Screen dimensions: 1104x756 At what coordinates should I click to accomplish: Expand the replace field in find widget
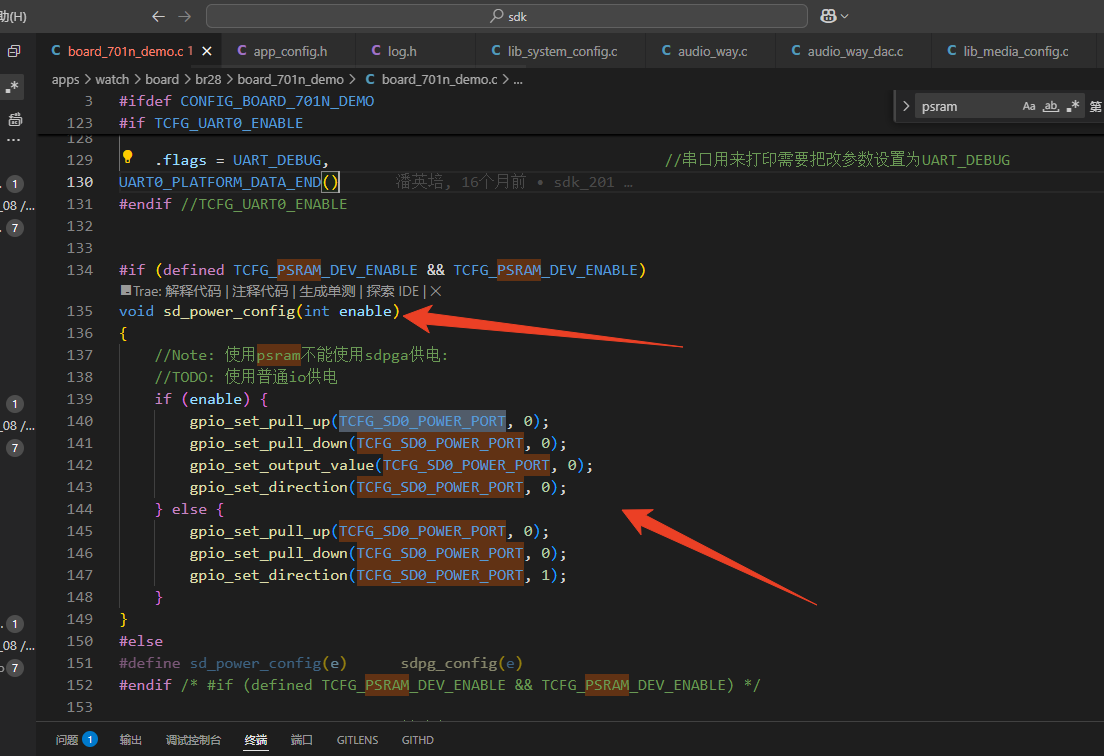[x=906, y=106]
